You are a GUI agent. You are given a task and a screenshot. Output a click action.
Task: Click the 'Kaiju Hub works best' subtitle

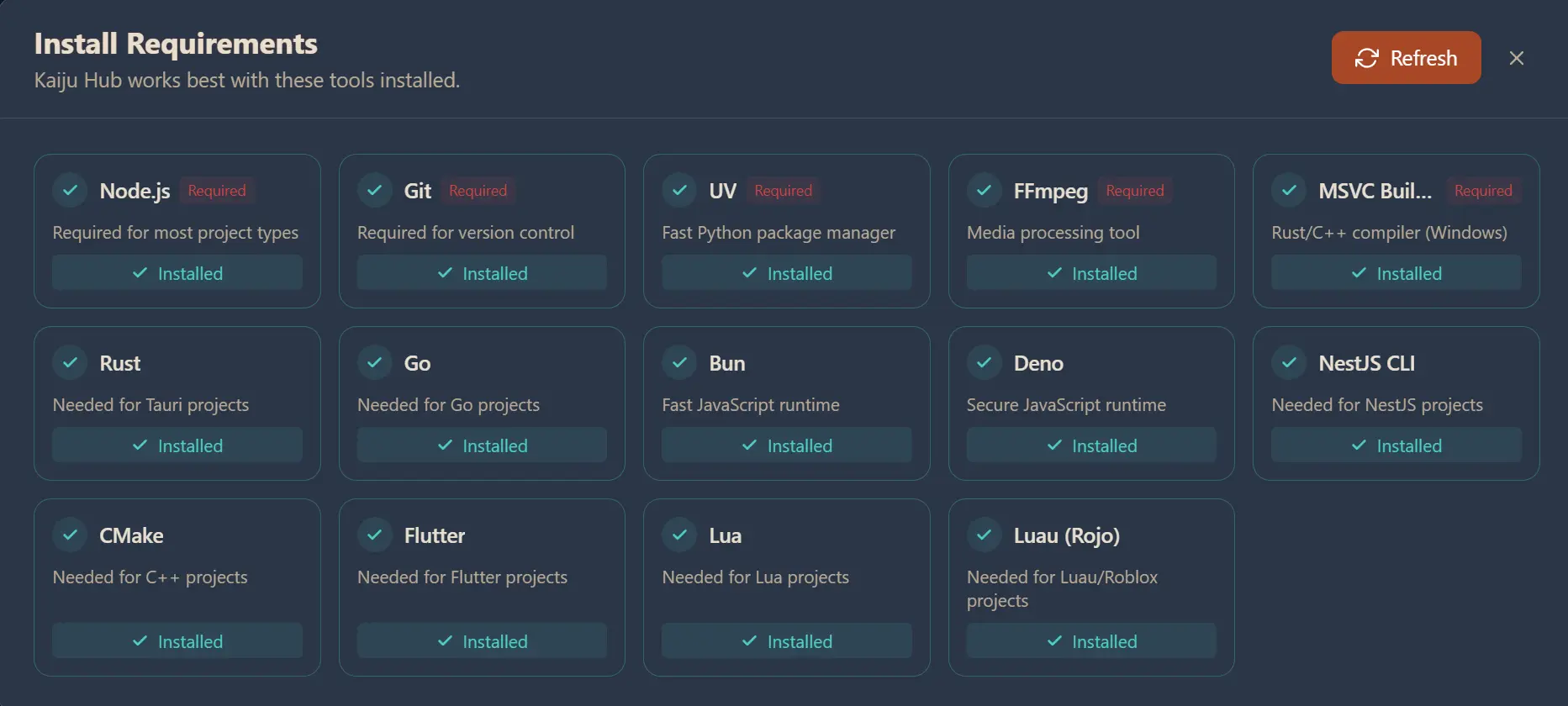click(x=247, y=81)
